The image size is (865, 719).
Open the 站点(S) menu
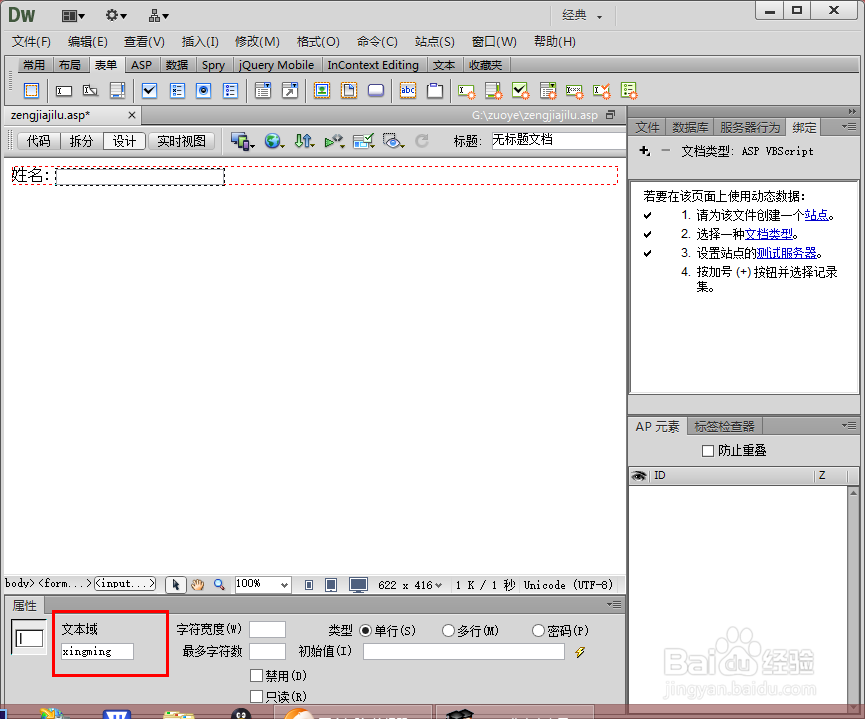tap(435, 42)
